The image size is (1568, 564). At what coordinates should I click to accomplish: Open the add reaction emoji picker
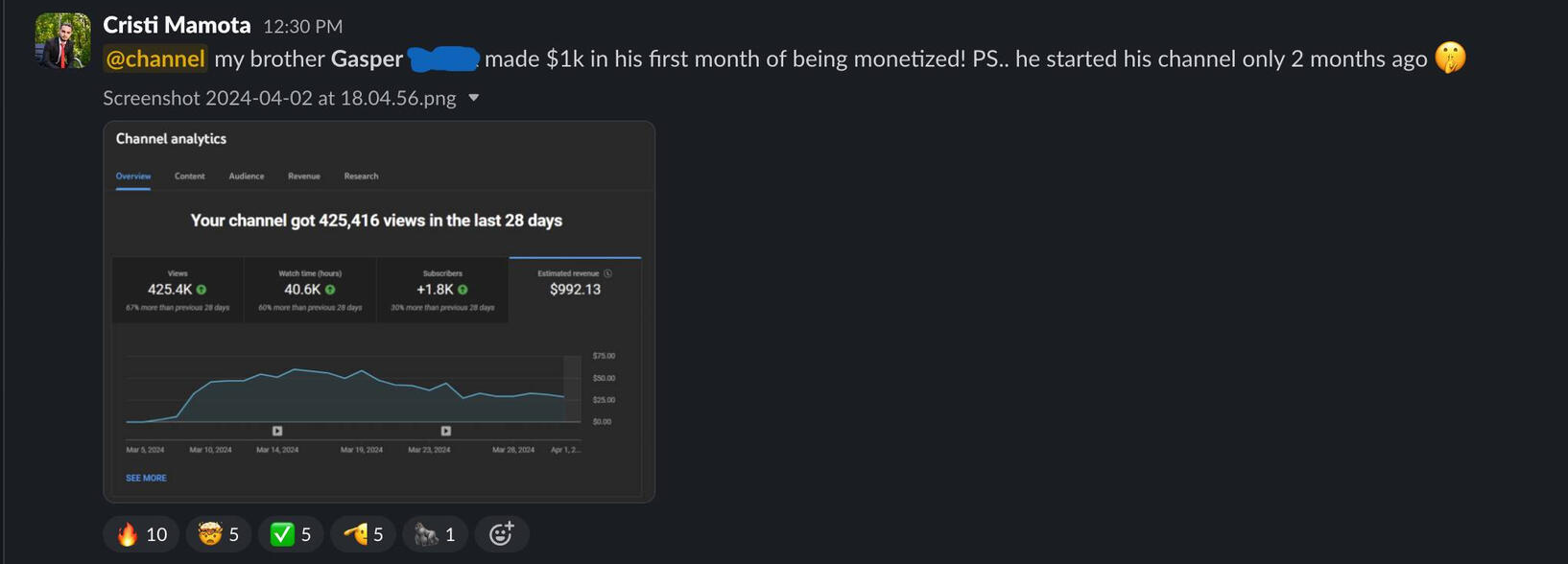point(501,534)
